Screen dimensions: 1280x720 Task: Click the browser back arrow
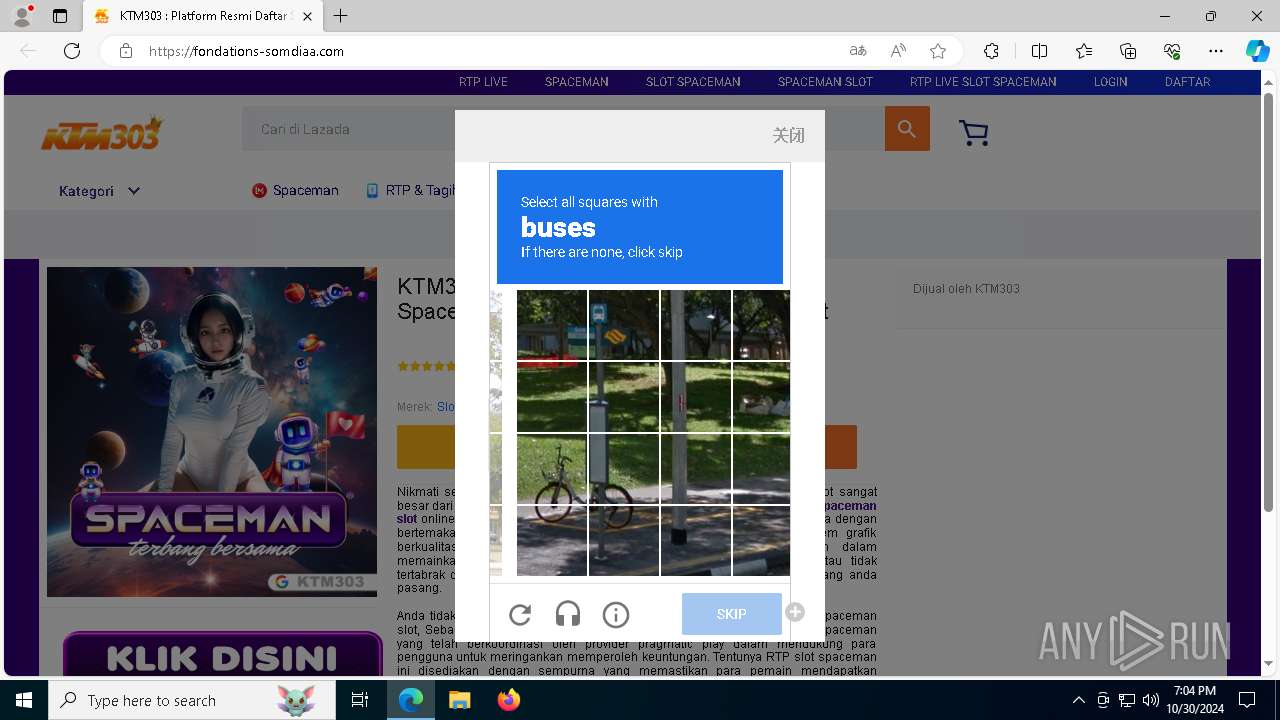pyautogui.click(x=28, y=51)
